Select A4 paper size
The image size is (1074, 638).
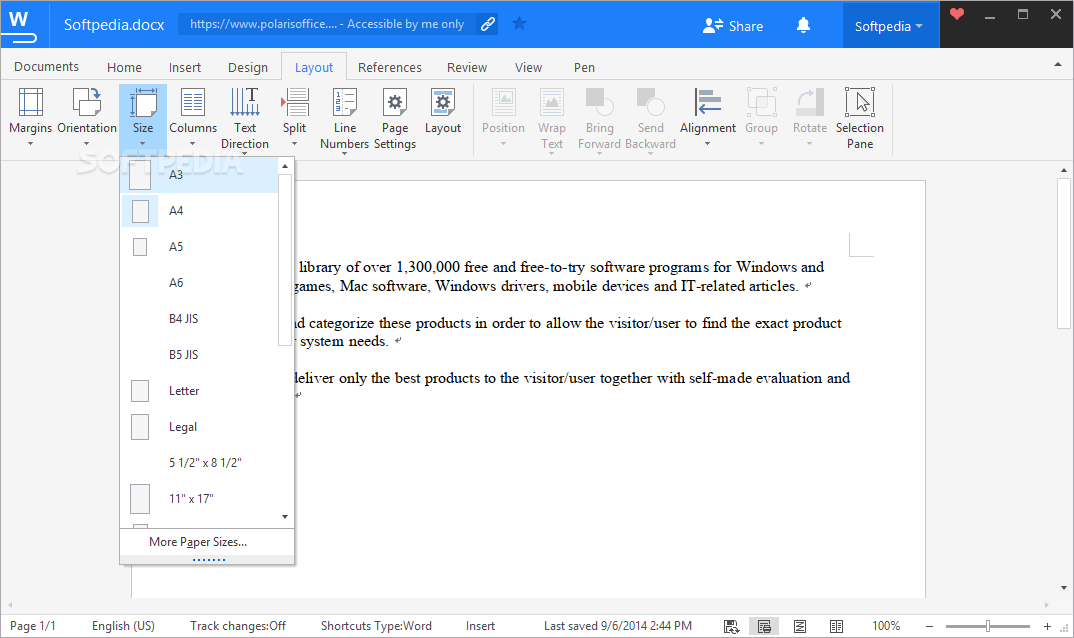coord(200,210)
